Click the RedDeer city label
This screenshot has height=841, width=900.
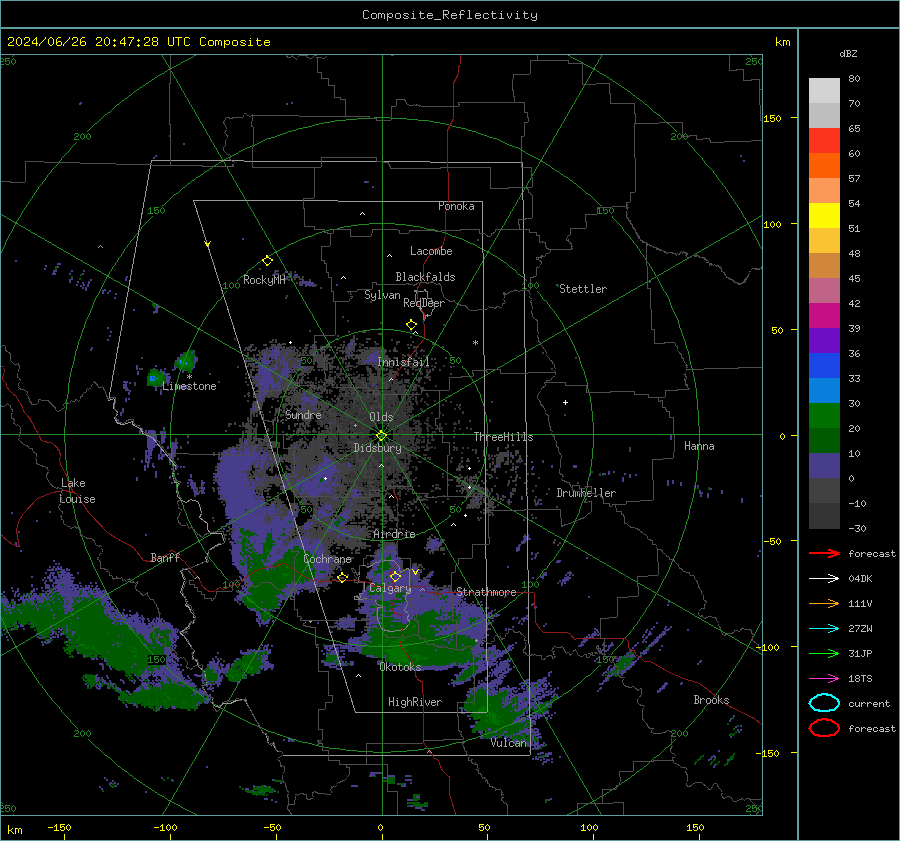(424, 303)
